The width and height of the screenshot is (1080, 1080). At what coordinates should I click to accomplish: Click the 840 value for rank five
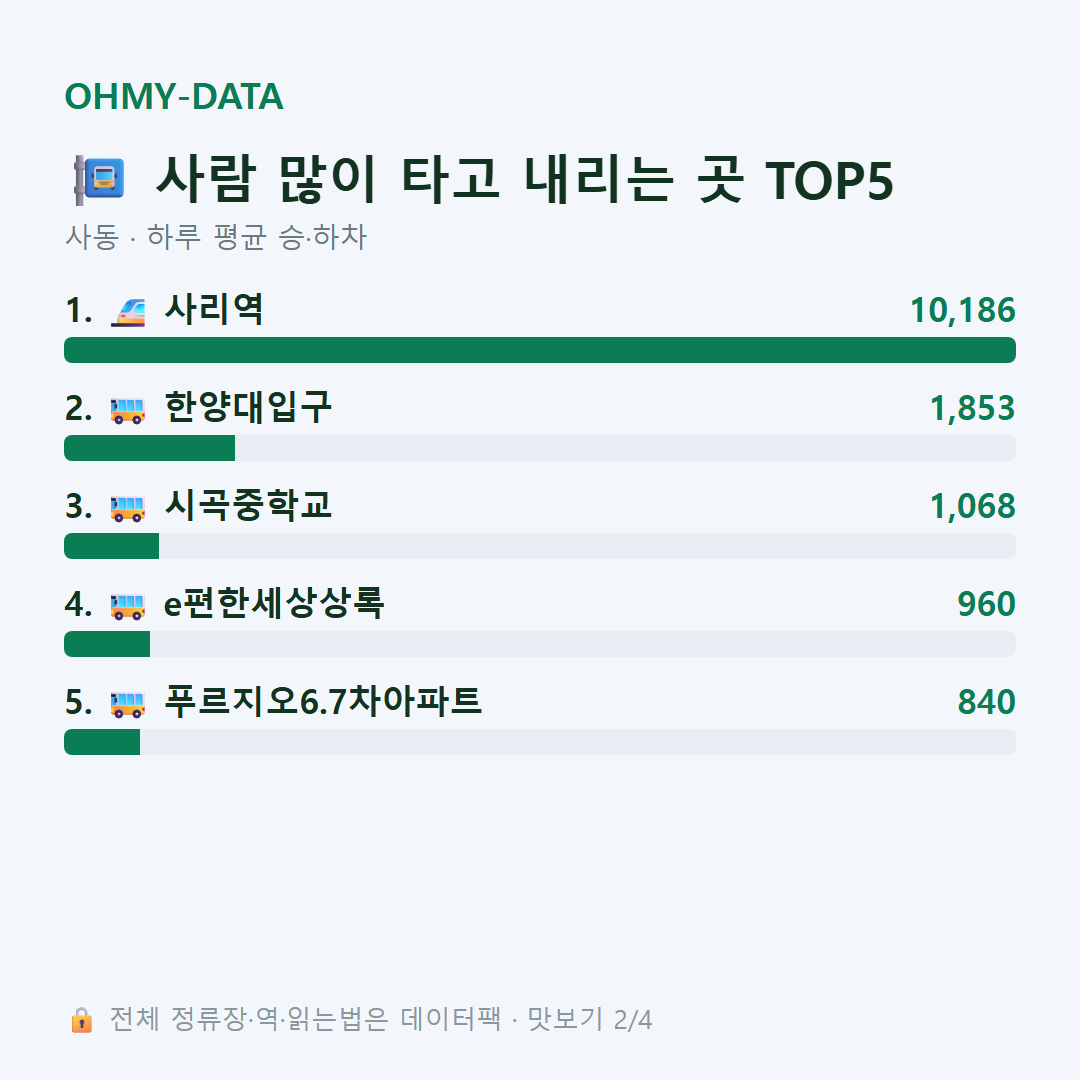pos(986,702)
